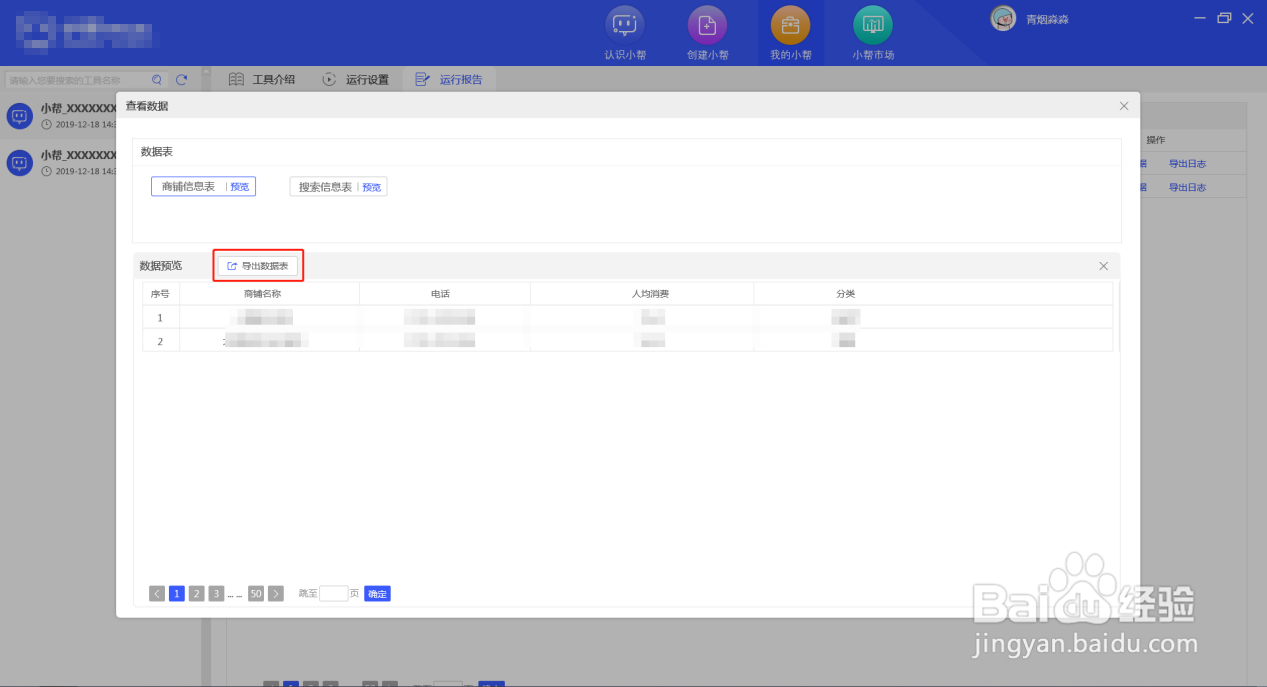1267x687 pixels.
Task: Go to next page in the dialog pager
Action: tap(276, 594)
